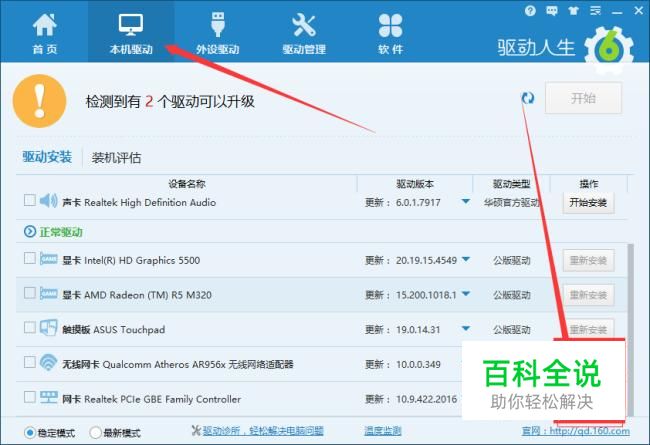Image resolution: width=650 pixels, height=445 pixels.
Task: Open the 温度监测 link
Action: pos(383,431)
